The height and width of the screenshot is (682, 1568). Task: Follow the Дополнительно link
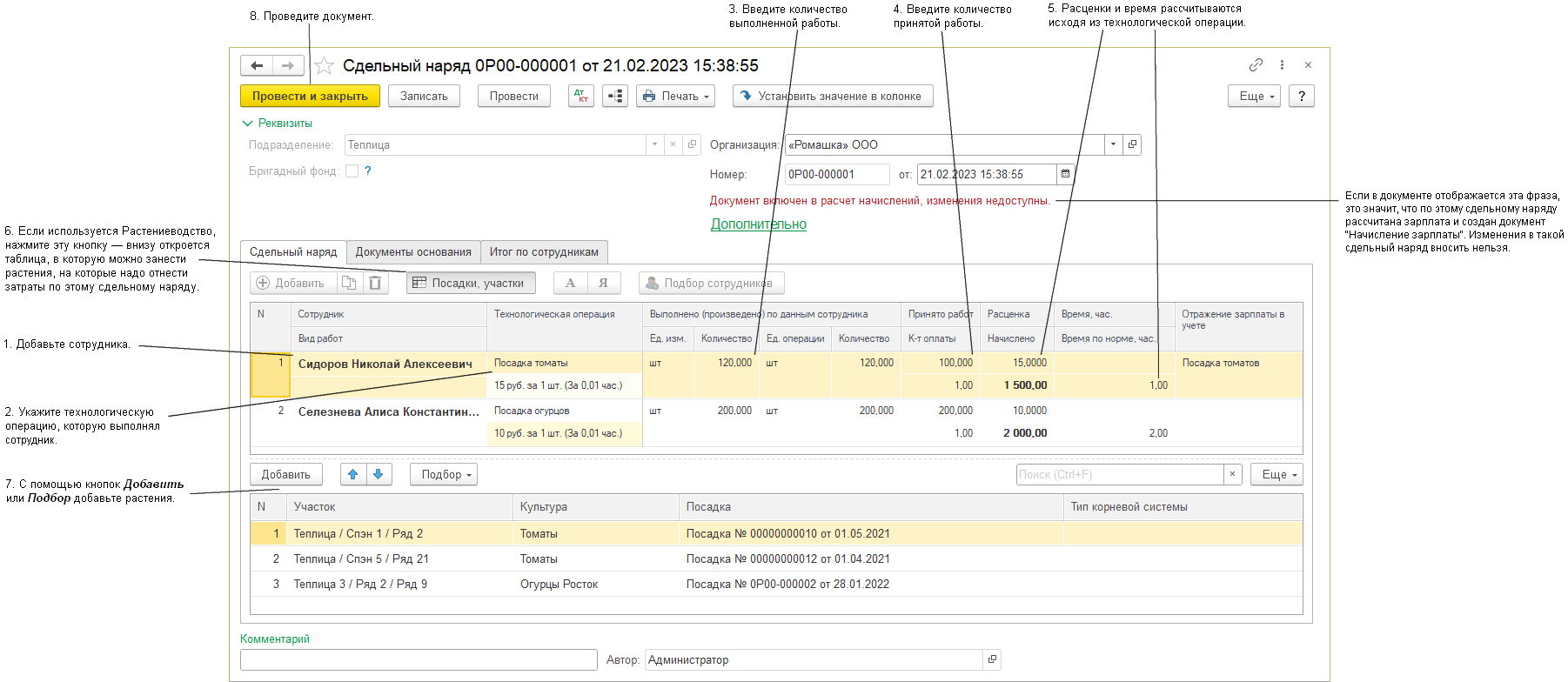click(x=758, y=224)
